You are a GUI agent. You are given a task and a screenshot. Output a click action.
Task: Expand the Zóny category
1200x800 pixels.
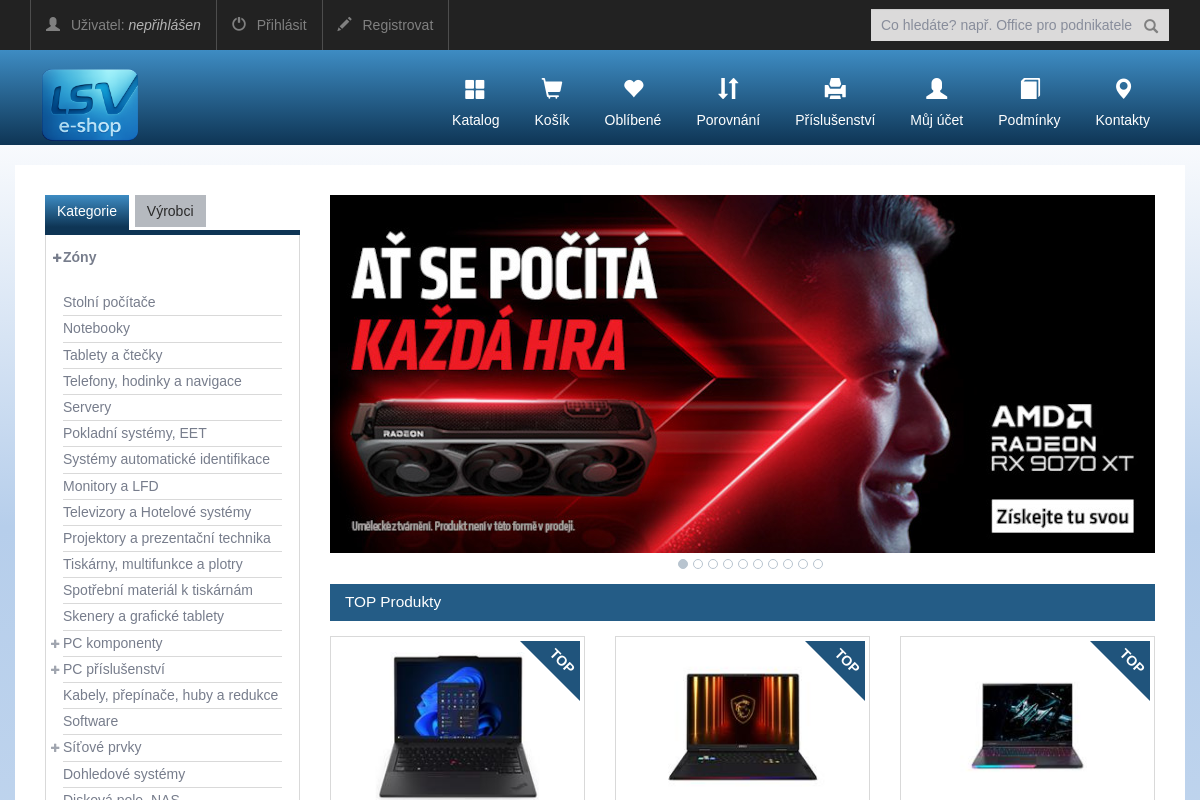coord(57,257)
